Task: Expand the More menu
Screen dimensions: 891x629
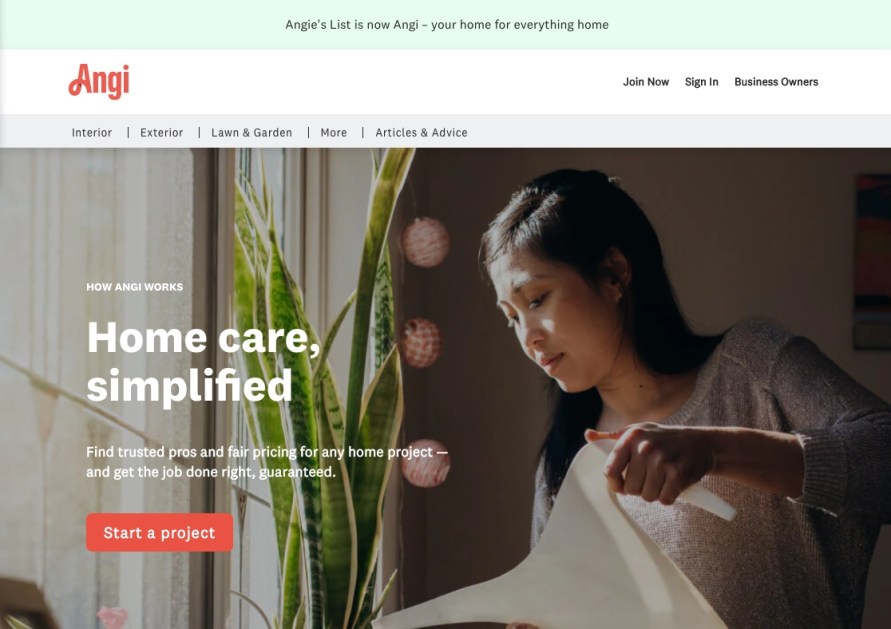Action: point(334,132)
